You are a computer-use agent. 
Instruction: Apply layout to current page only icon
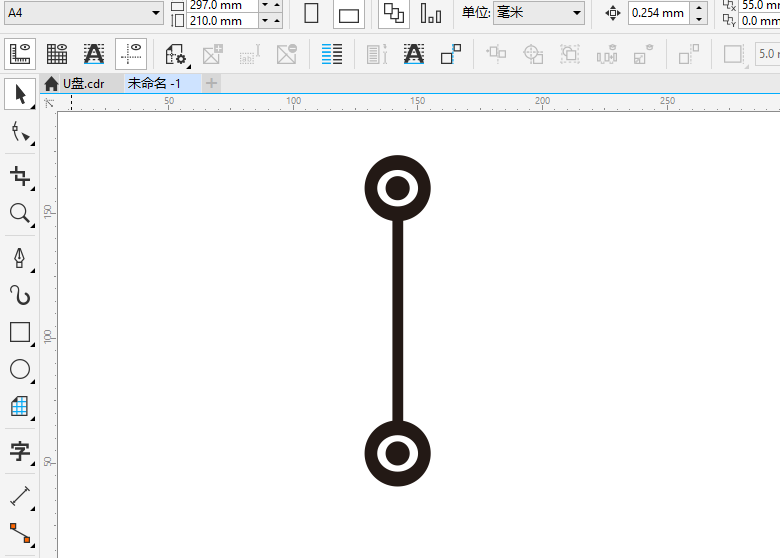[431, 13]
